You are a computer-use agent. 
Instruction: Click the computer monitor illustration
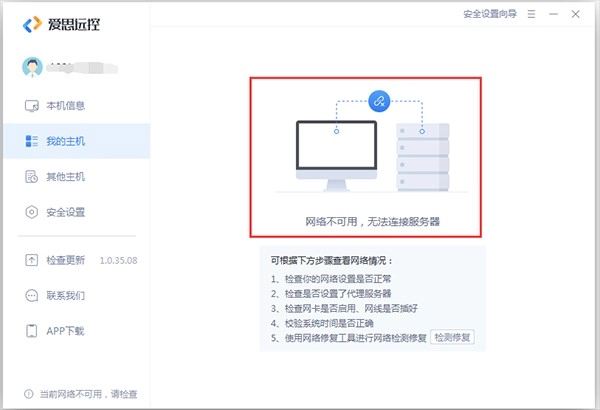click(336, 155)
